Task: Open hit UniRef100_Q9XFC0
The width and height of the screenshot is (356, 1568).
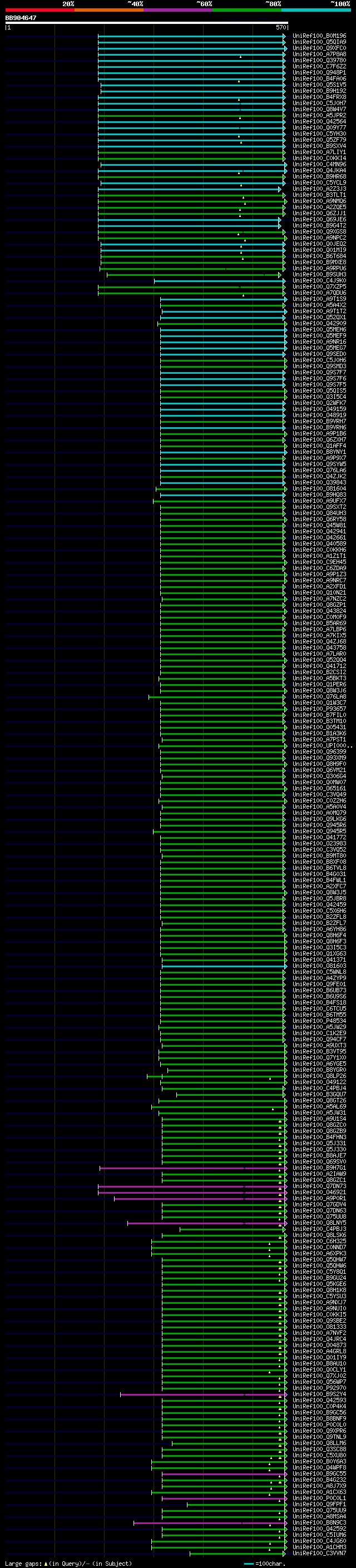Action: click(x=319, y=48)
